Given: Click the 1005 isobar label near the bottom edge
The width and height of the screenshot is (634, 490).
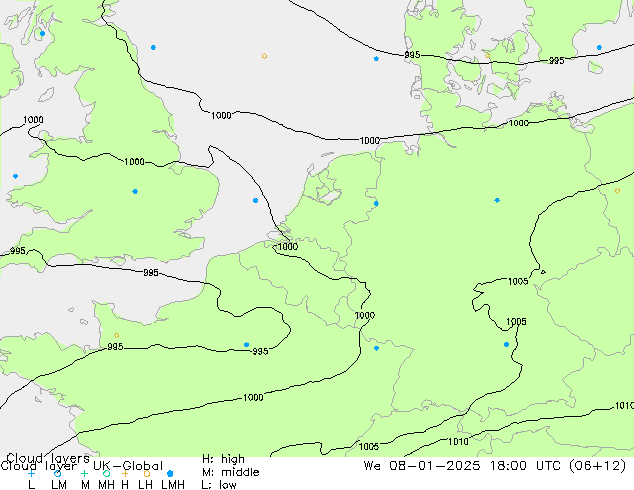Looking at the screenshot, I should click(x=369, y=446).
